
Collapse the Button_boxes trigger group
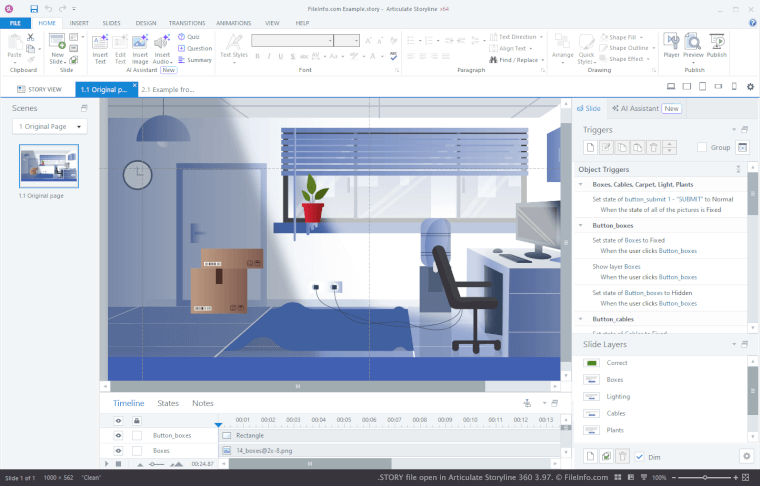(582, 226)
